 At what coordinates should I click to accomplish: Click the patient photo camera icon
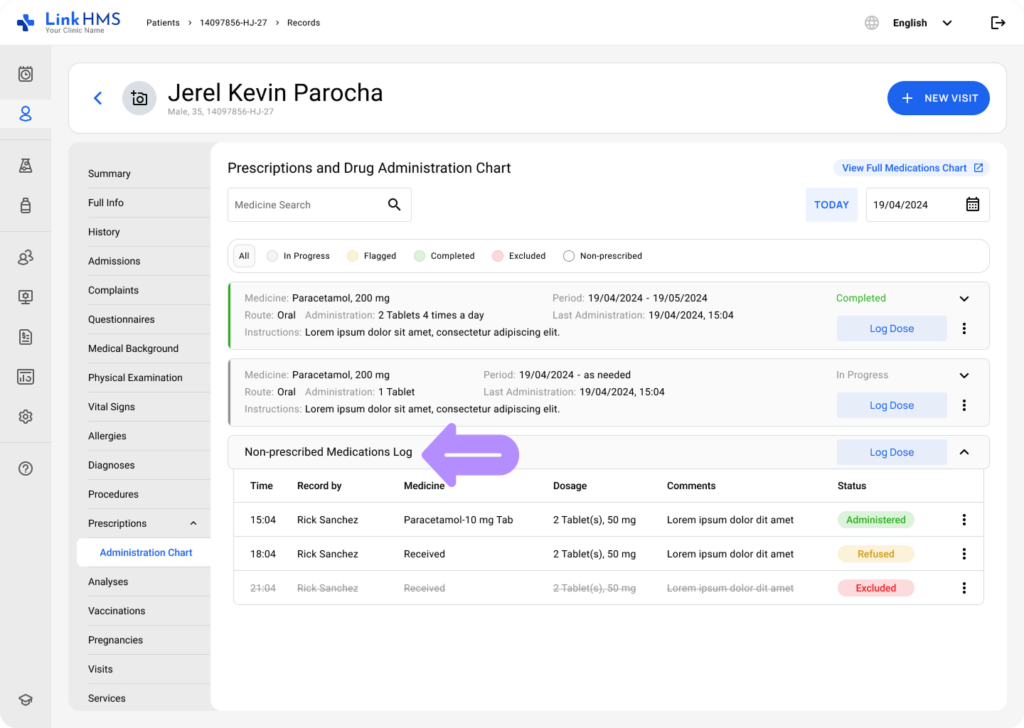pyautogui.click(x=139, y=98)
